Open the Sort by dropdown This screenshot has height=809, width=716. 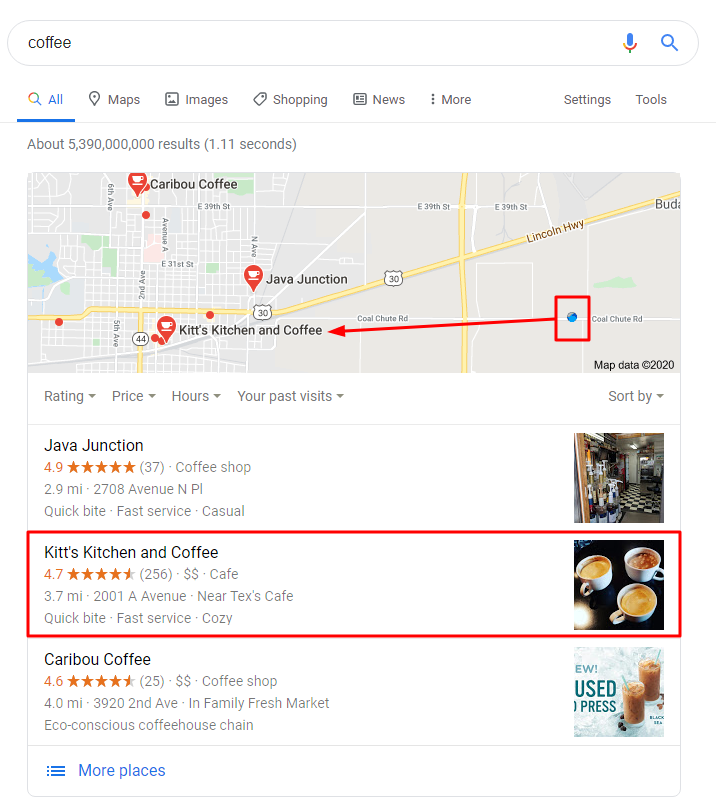636,396
